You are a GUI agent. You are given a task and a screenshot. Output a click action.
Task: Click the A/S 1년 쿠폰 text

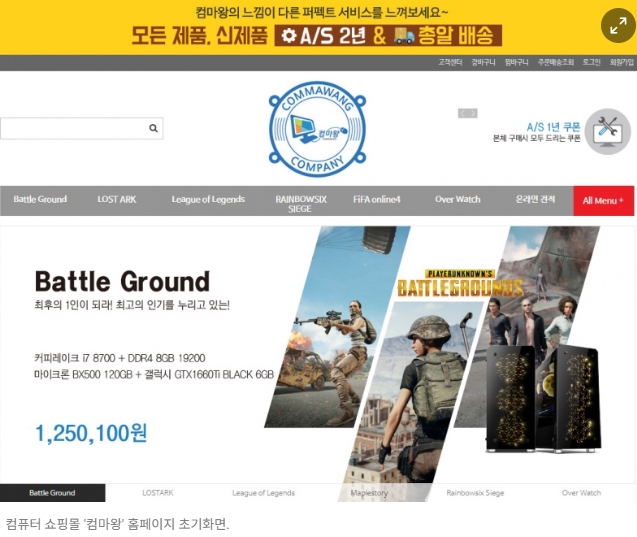553,127
